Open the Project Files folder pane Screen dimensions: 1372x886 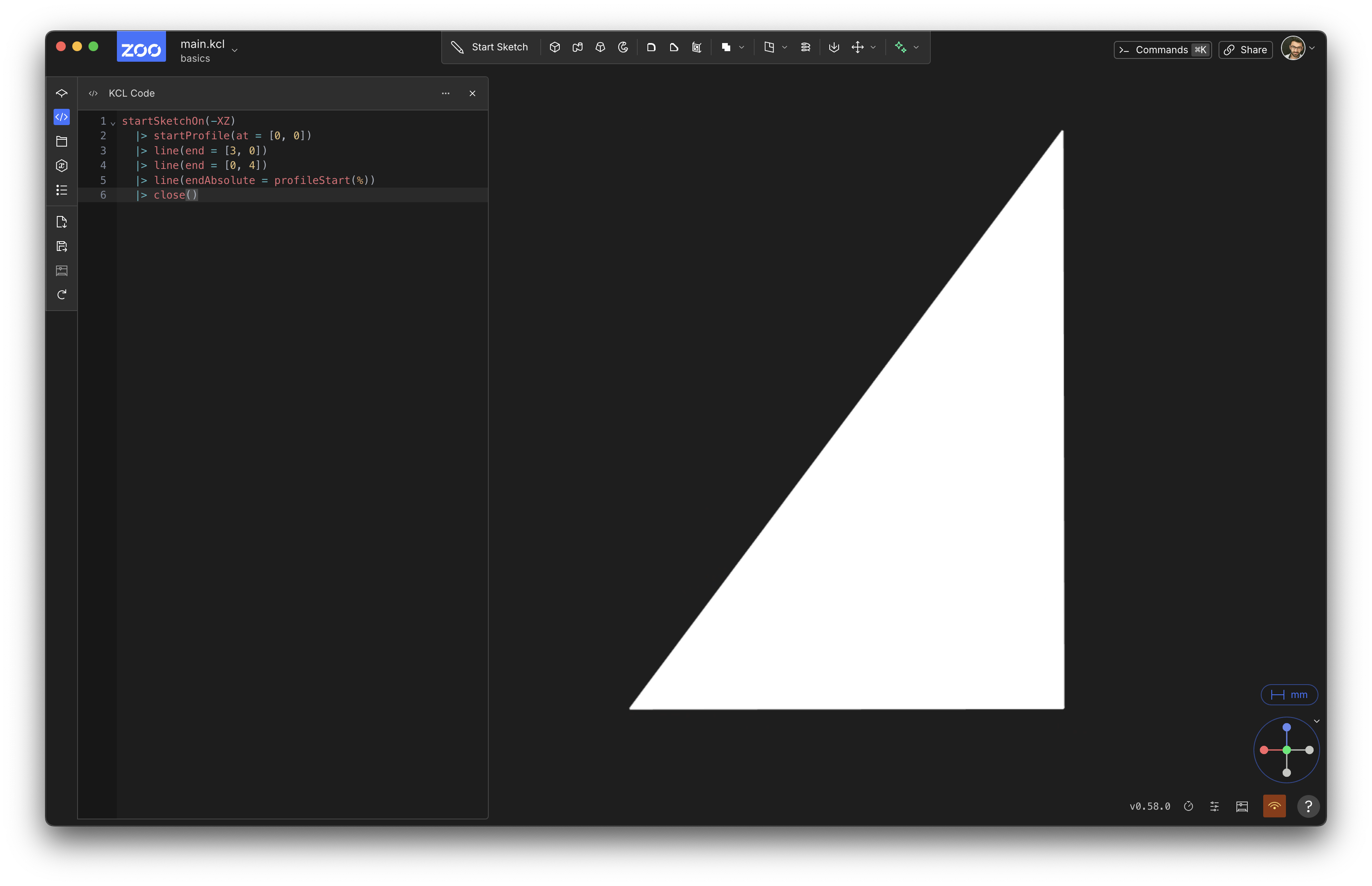point(62,142)
